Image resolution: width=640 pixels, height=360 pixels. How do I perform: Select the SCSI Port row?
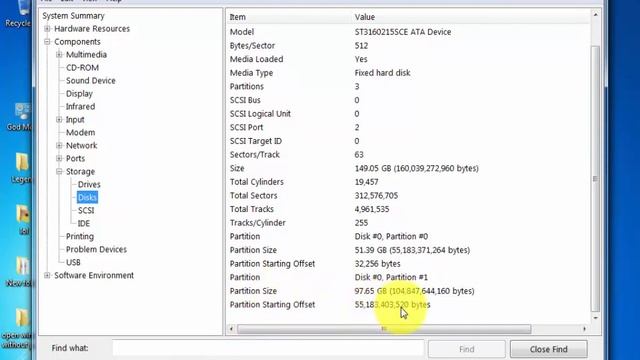point(408,127)
